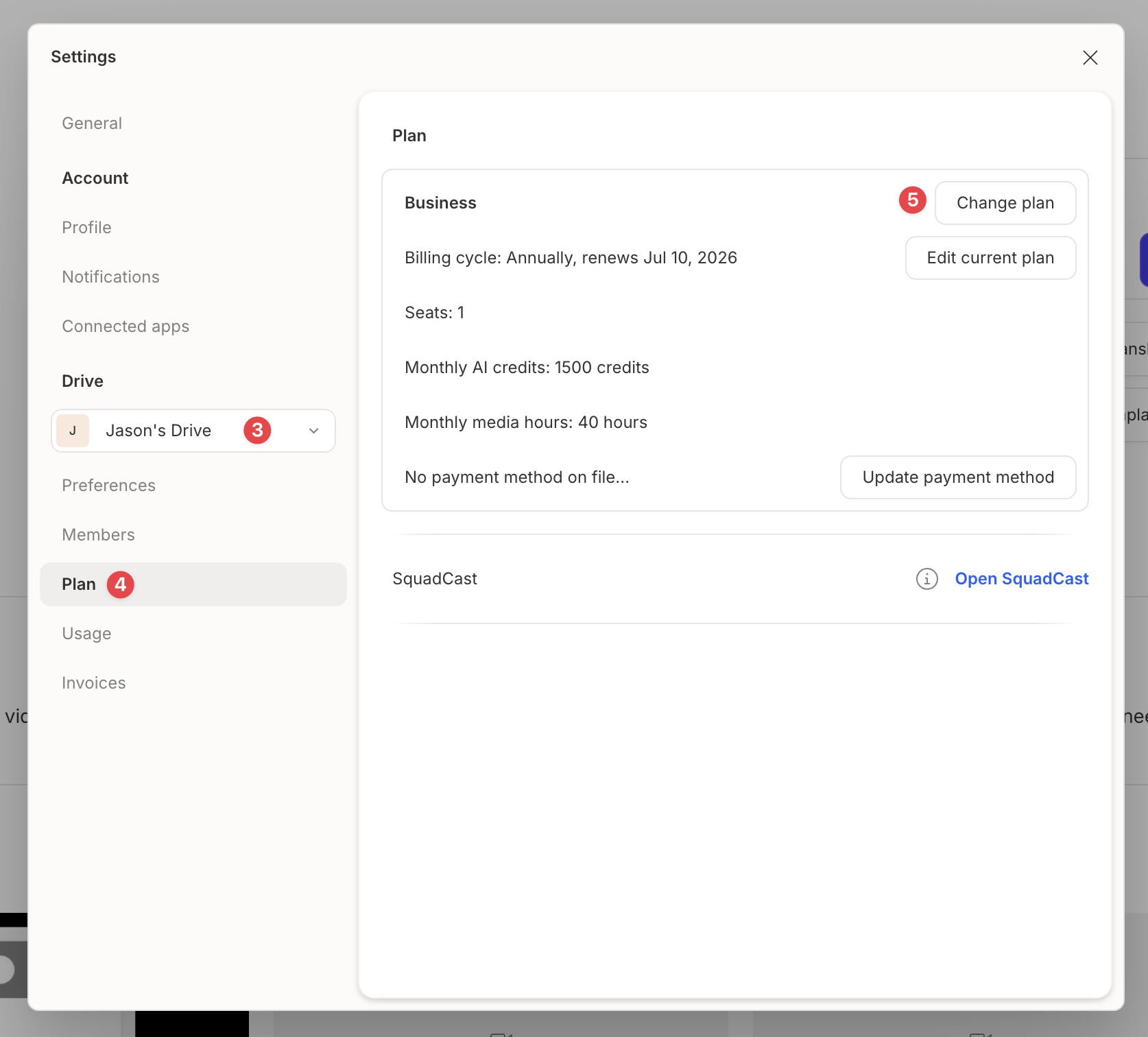Click the "J" avatar for Jason's Drive

click(x=72, y=431)
